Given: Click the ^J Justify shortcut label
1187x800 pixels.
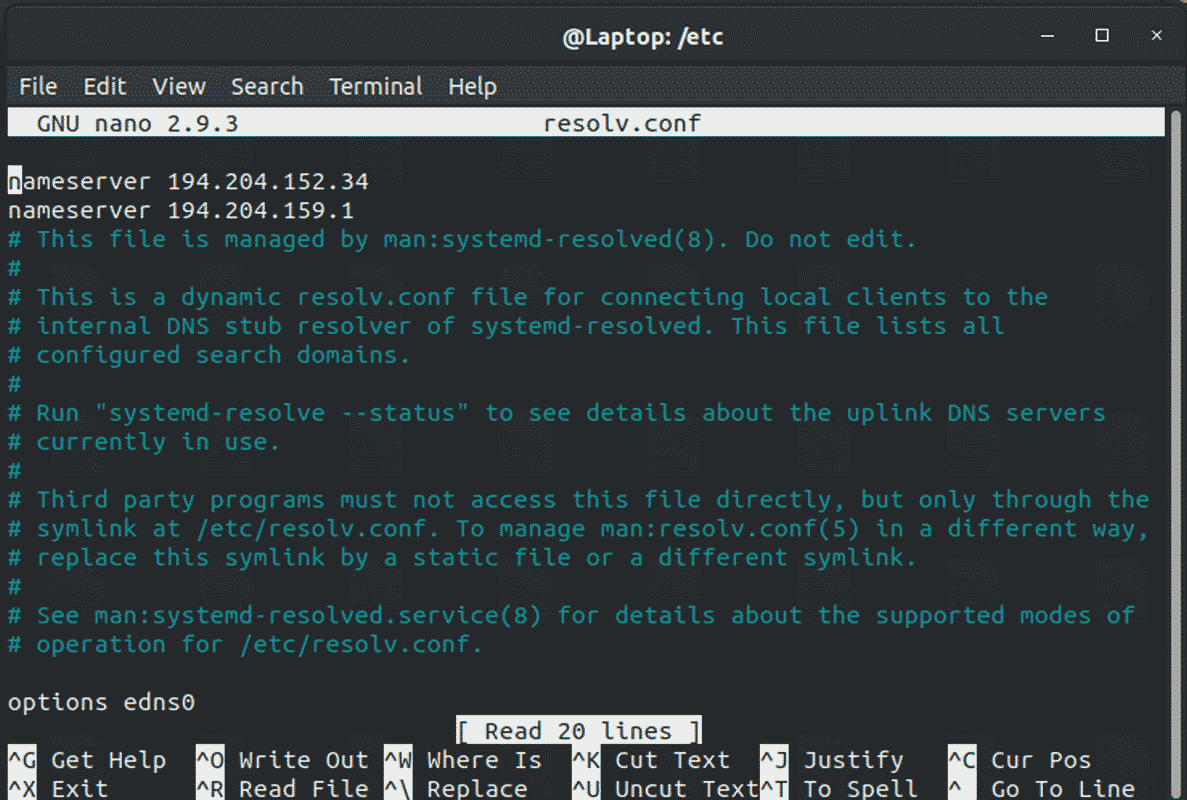Looking at the screenshot, I should [x=832, y=760].
